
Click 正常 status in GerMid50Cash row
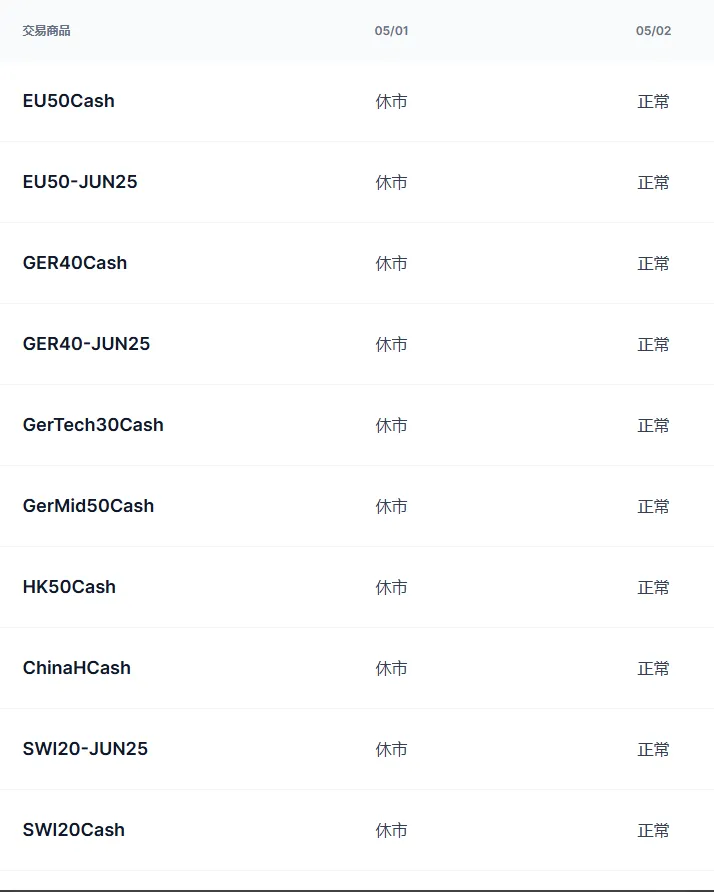click(653, 507)
